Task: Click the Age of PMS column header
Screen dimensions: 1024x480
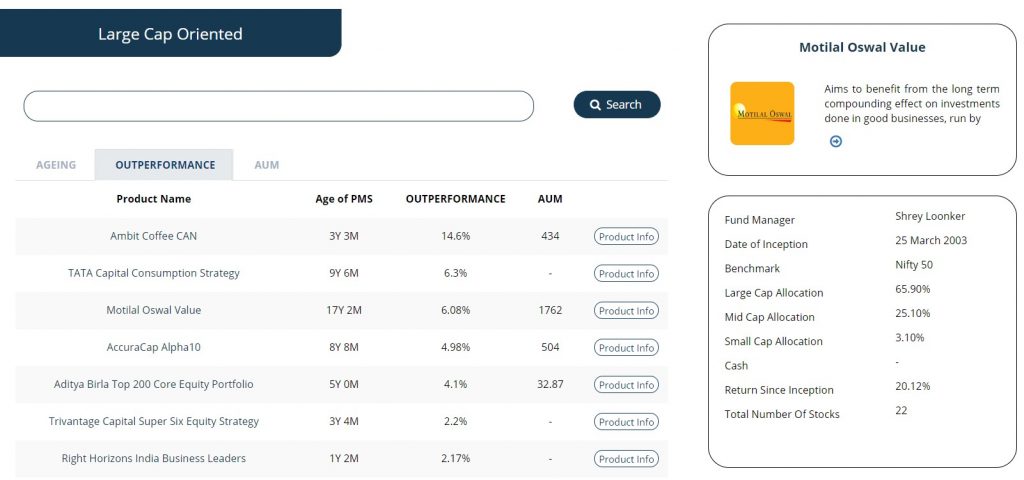Action: tap(344, 199)
